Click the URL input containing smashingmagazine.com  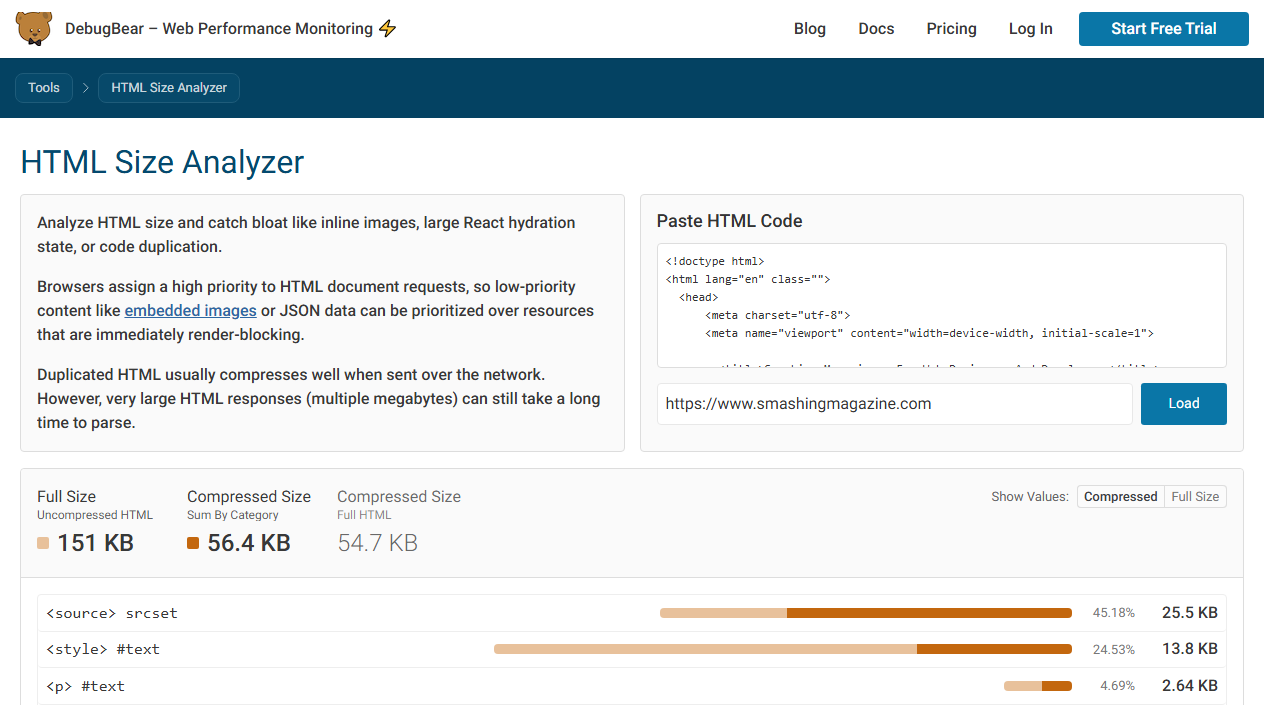coord(894,403)
